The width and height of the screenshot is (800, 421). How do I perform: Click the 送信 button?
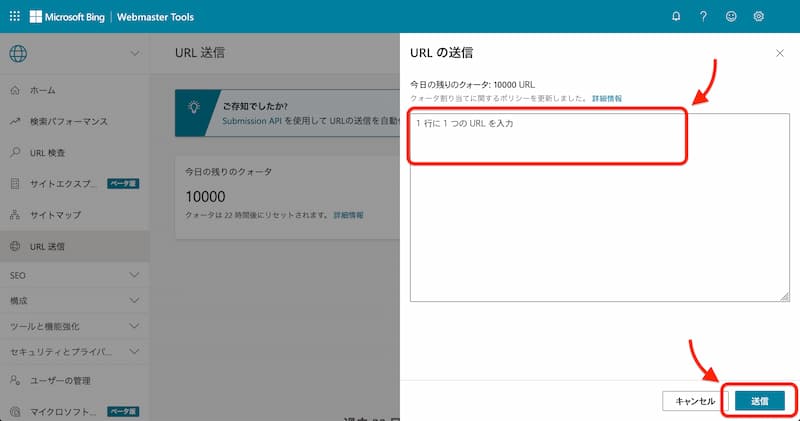tap(760, 401)
